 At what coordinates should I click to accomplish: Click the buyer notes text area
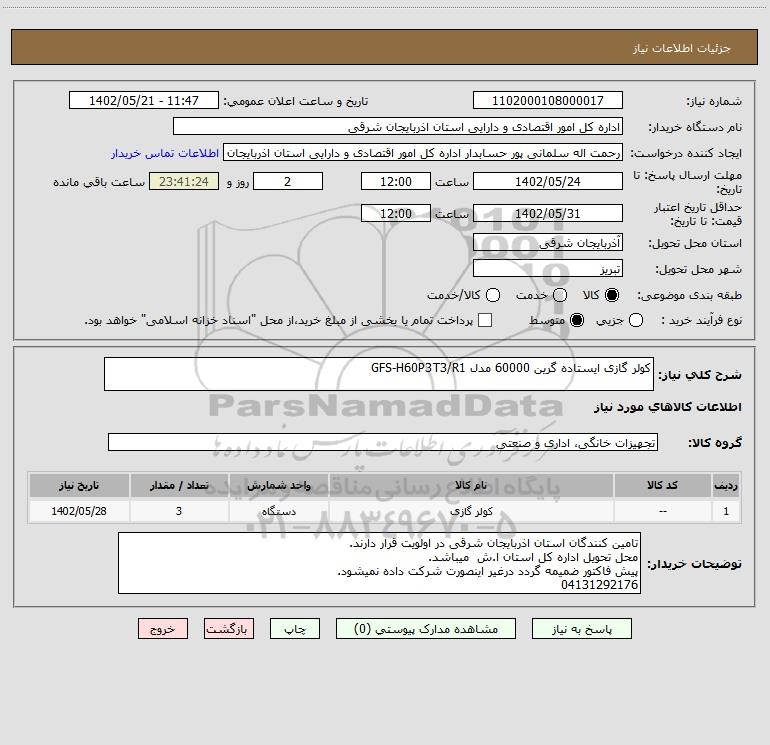click(x=379, y=563)
